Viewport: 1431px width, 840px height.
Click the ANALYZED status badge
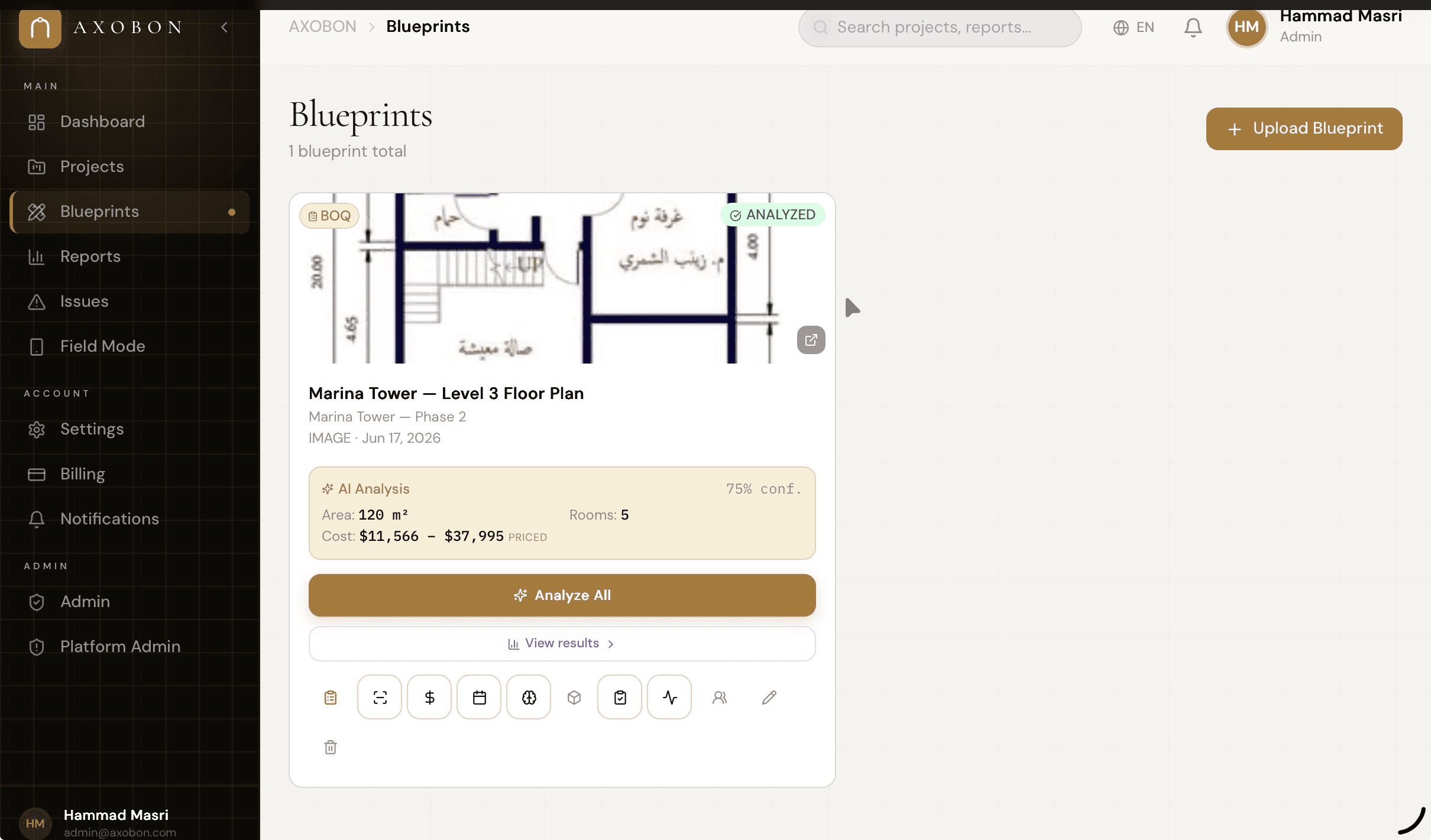pos(773,215)
